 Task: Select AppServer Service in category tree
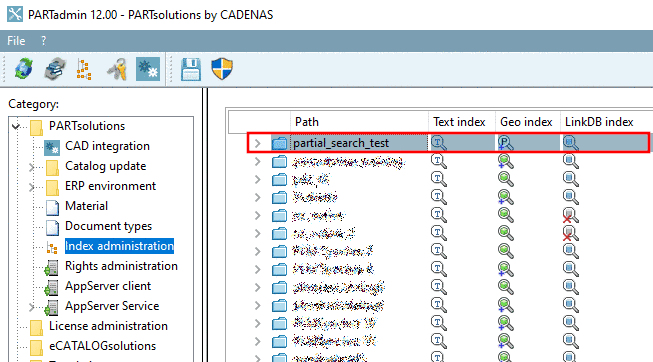point(112,306)
